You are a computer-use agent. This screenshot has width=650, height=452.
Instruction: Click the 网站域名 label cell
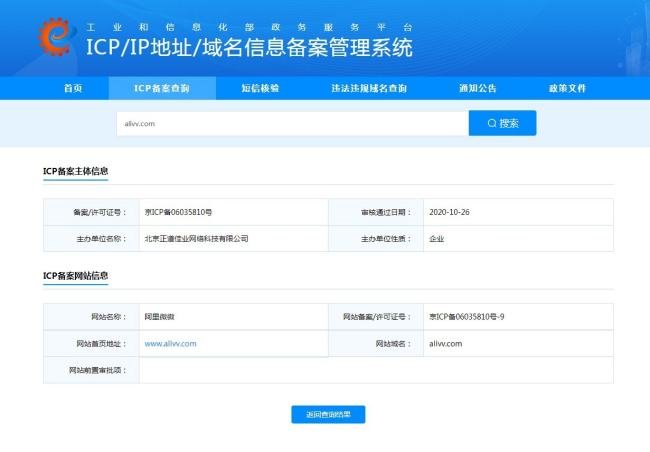pyautogui.click(x=376, y=343)
